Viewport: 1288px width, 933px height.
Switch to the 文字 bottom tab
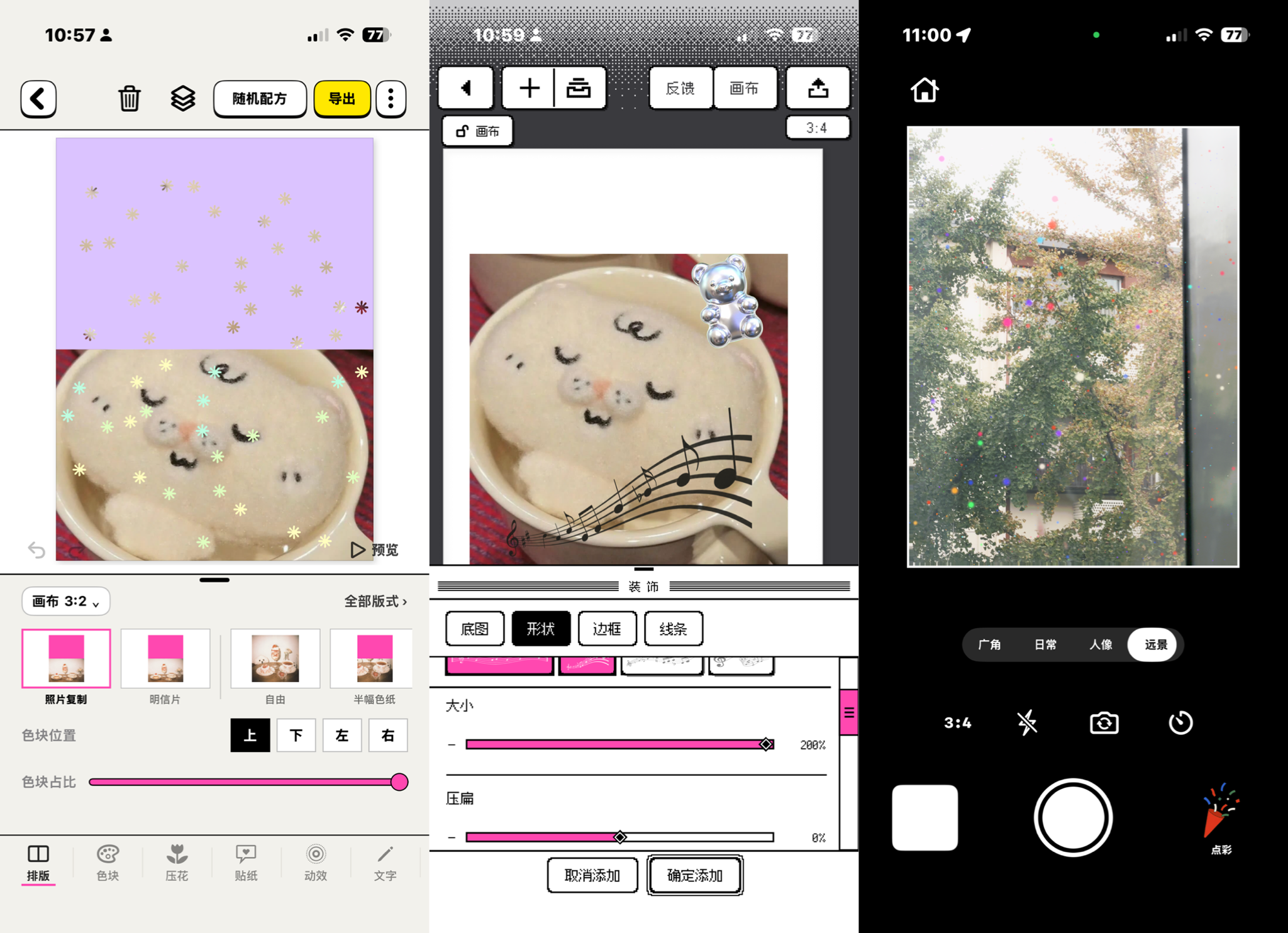[x=385, y=863]
